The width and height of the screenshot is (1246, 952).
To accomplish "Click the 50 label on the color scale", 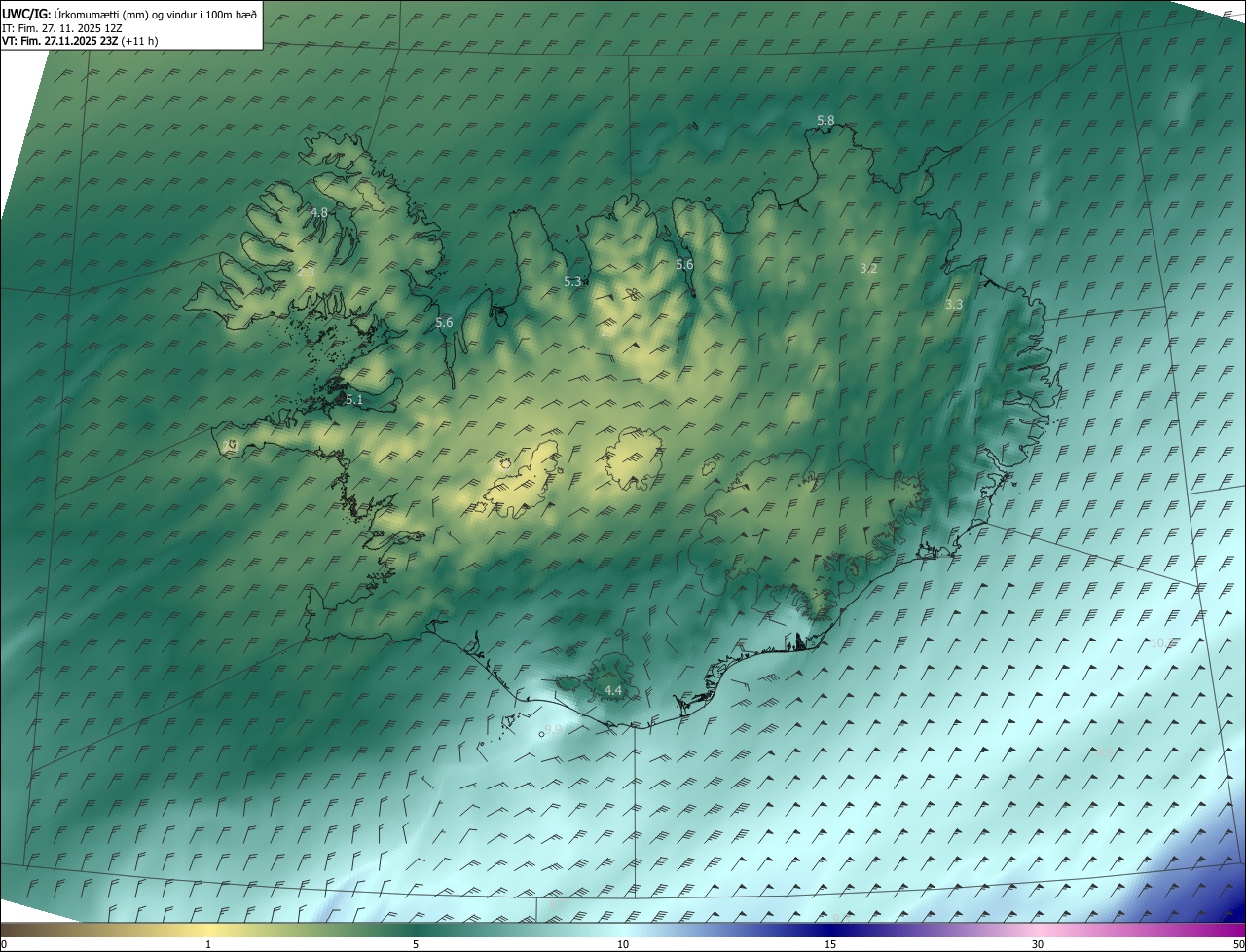I will point(1238,944).
